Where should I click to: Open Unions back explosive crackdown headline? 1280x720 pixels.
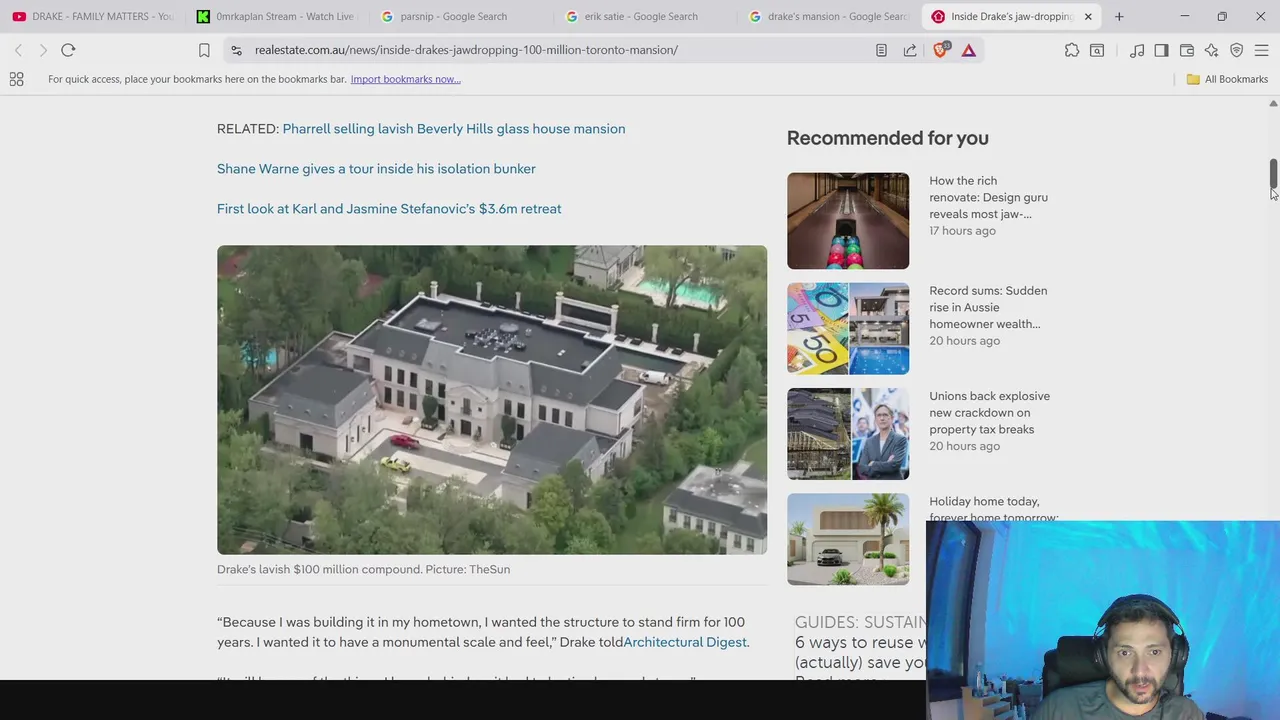(989, 413)
